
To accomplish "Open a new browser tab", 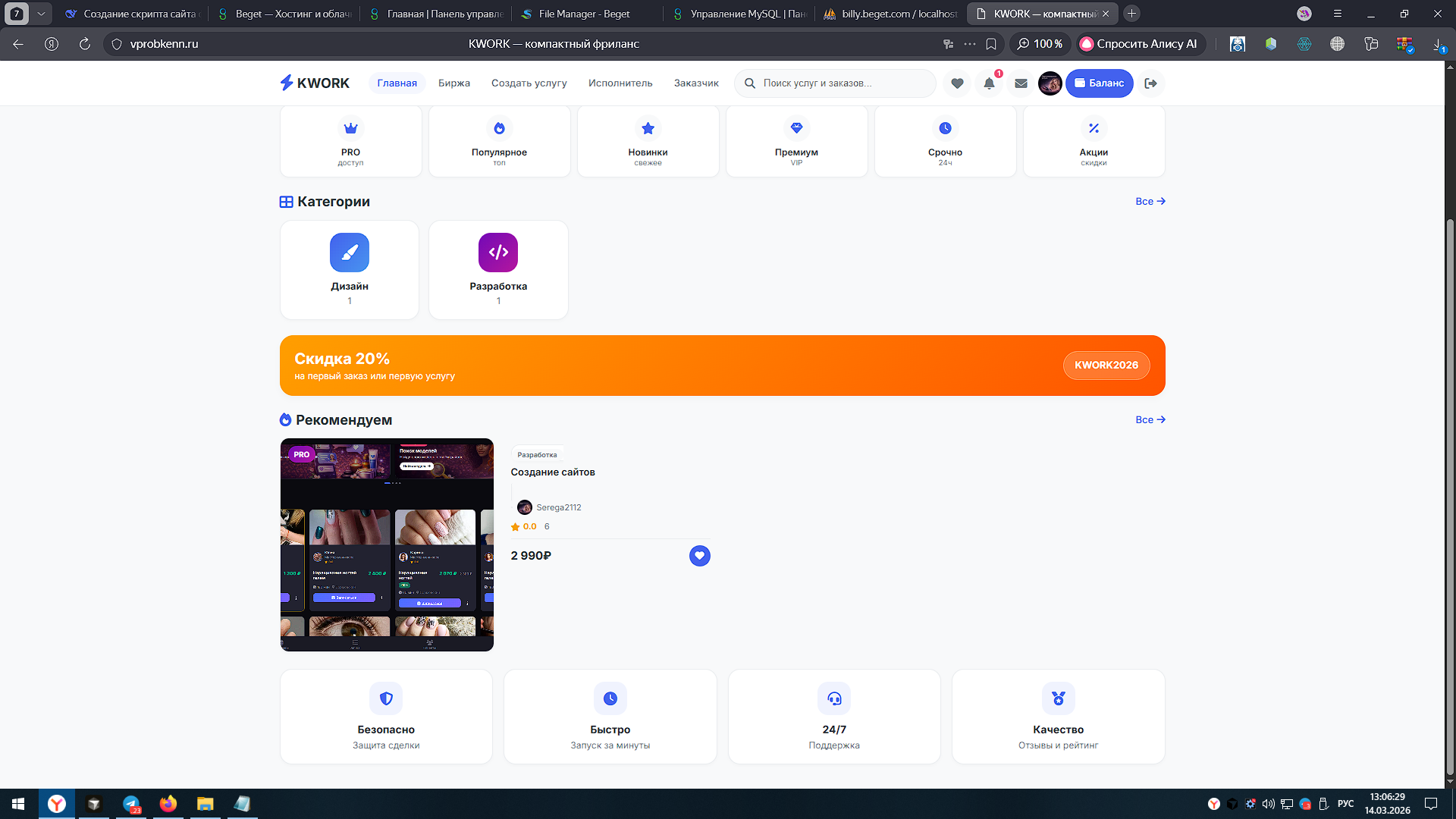I will 1131,14.
